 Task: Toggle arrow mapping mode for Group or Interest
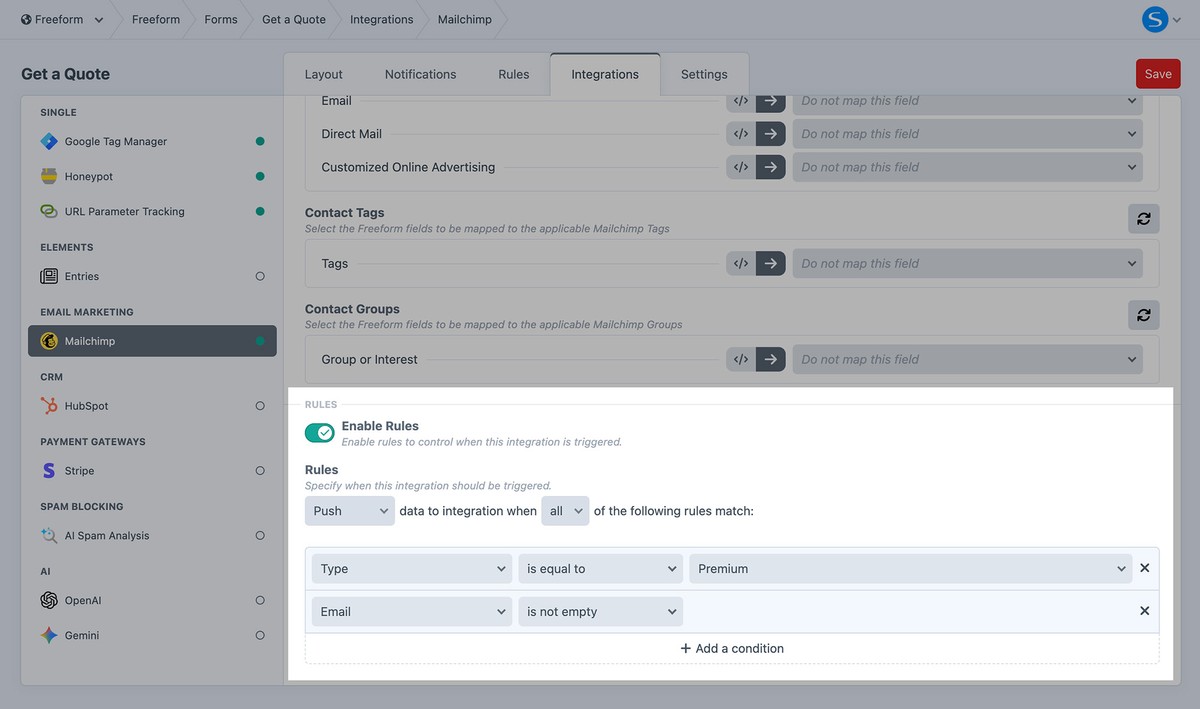tap(770, 360)
